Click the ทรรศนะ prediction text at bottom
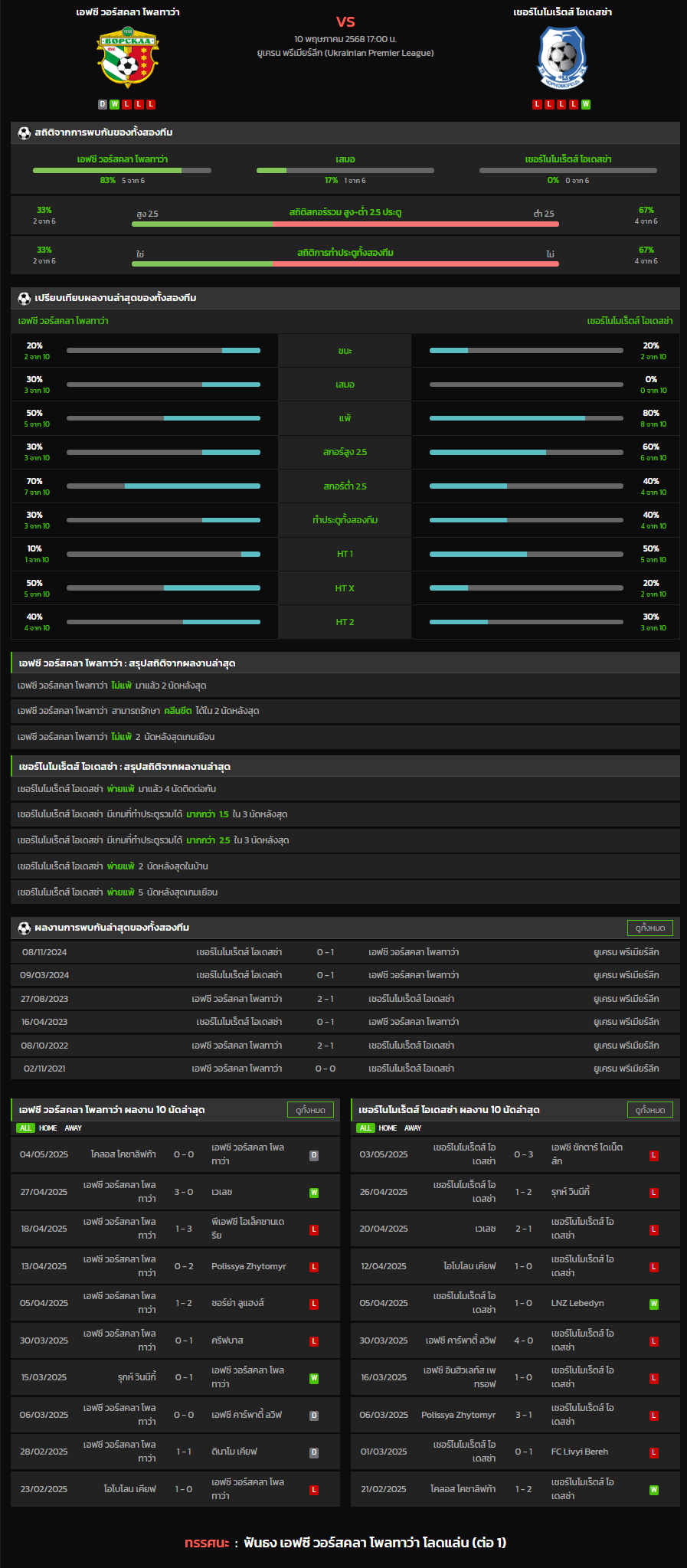 (345, 1542)
